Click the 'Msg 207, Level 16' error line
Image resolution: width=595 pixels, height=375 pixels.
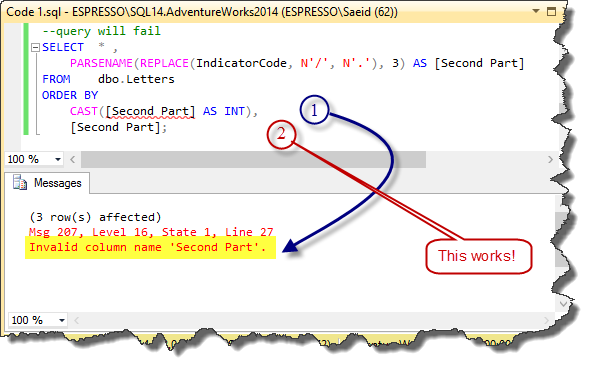(x=151, y=232)
